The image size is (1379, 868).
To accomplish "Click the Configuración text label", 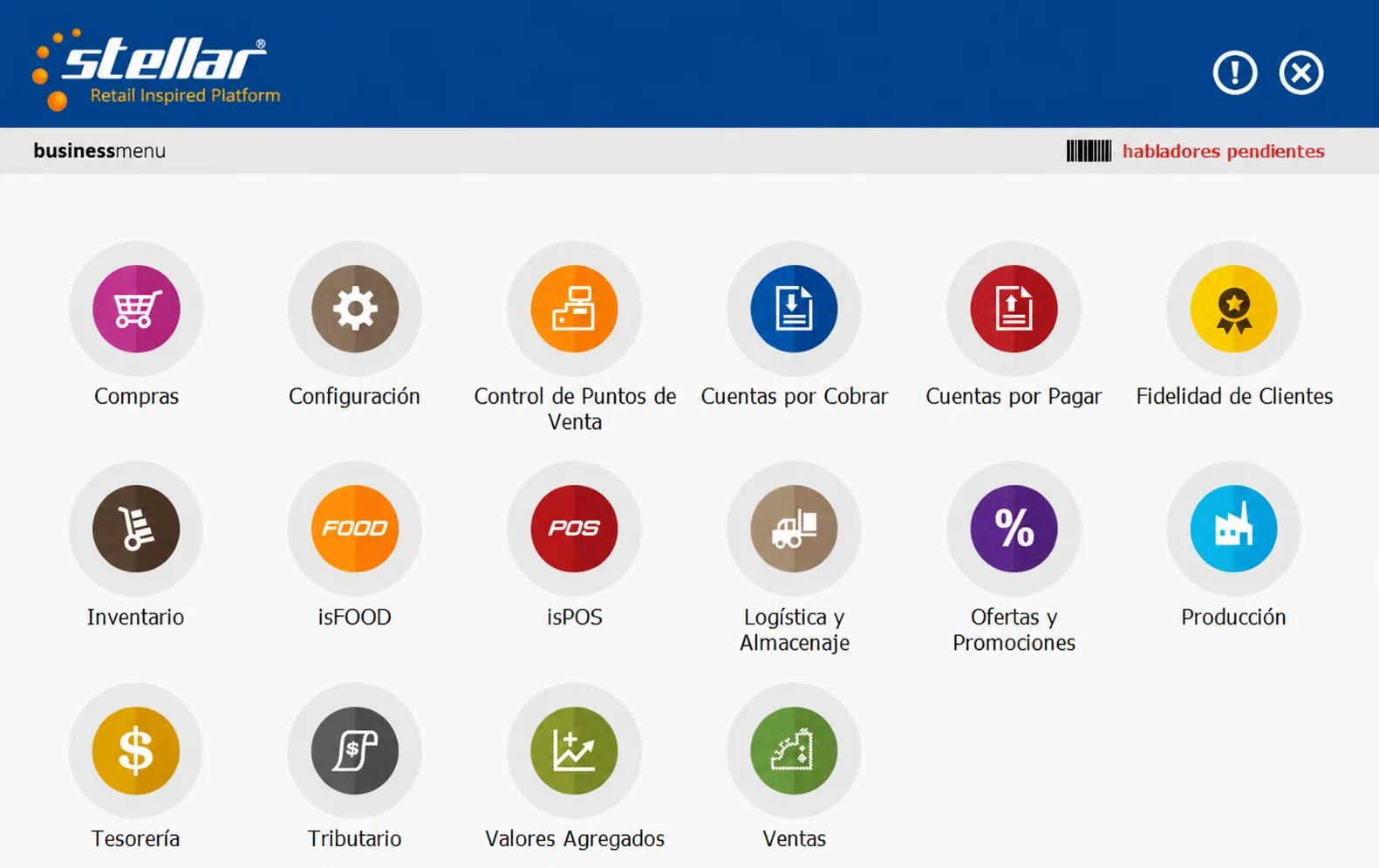I will tap(354, 396).
